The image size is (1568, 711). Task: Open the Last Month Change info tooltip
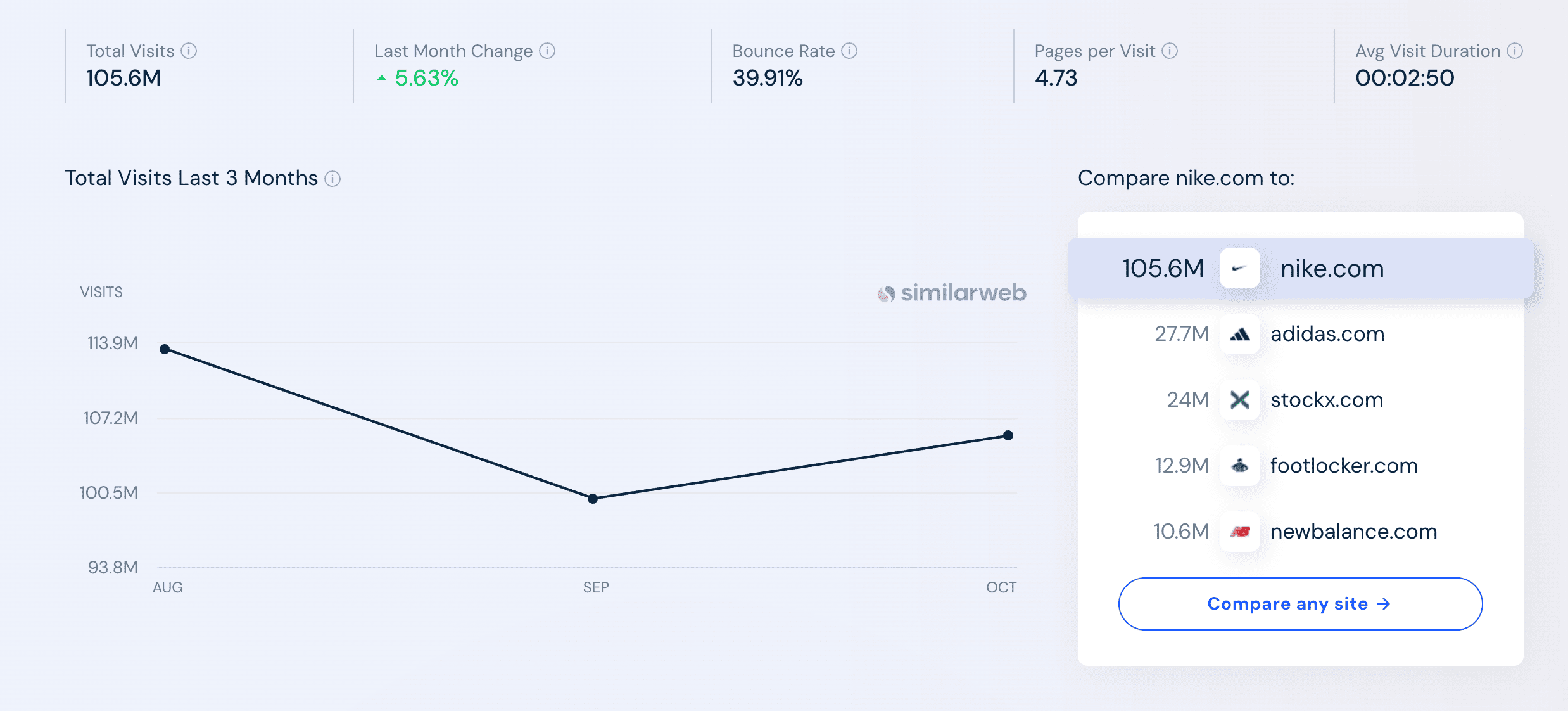(x=548, y=51)
